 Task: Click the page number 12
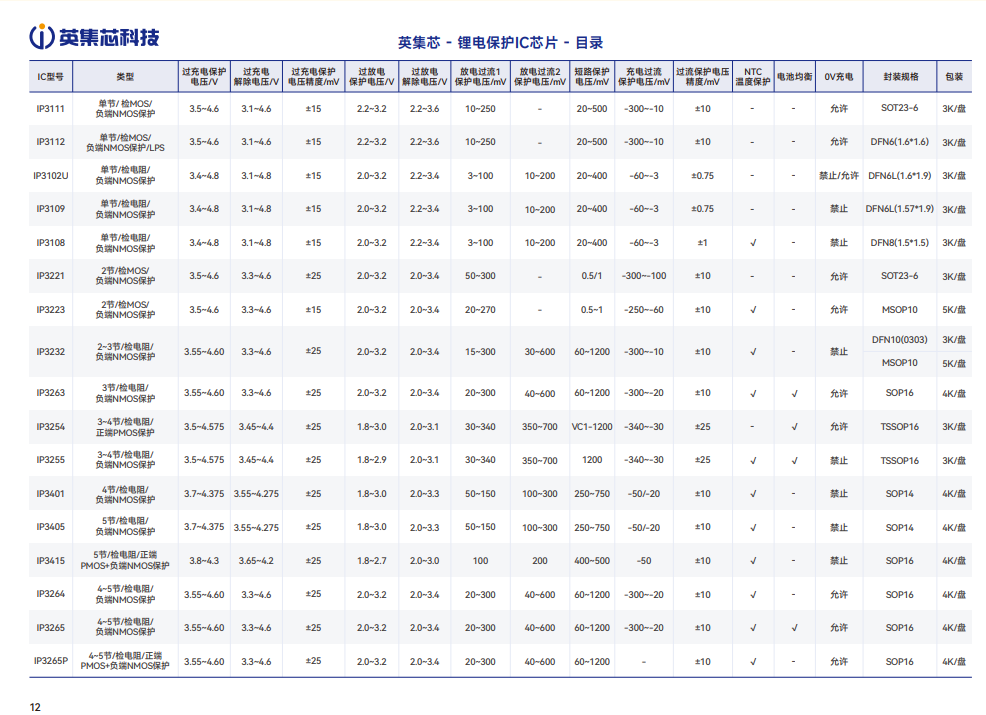[35, 707]
